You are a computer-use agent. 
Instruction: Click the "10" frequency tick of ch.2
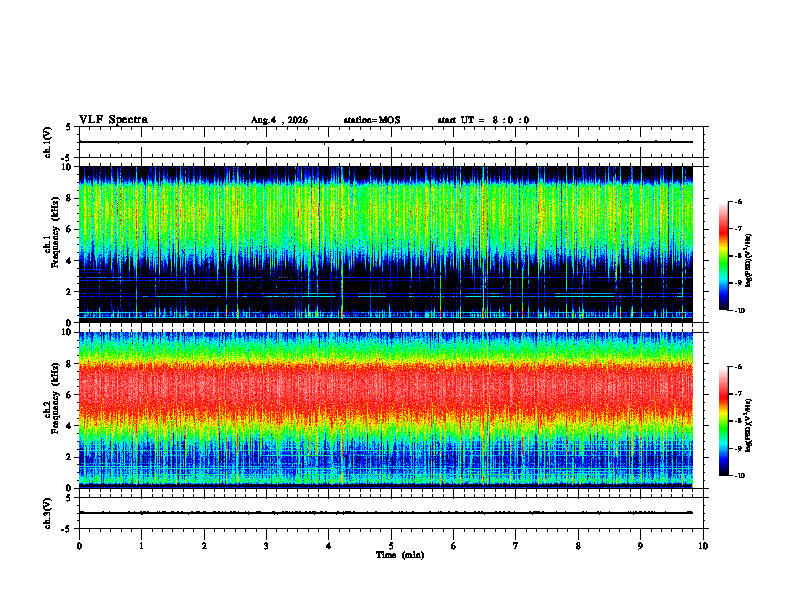(68, 332)
